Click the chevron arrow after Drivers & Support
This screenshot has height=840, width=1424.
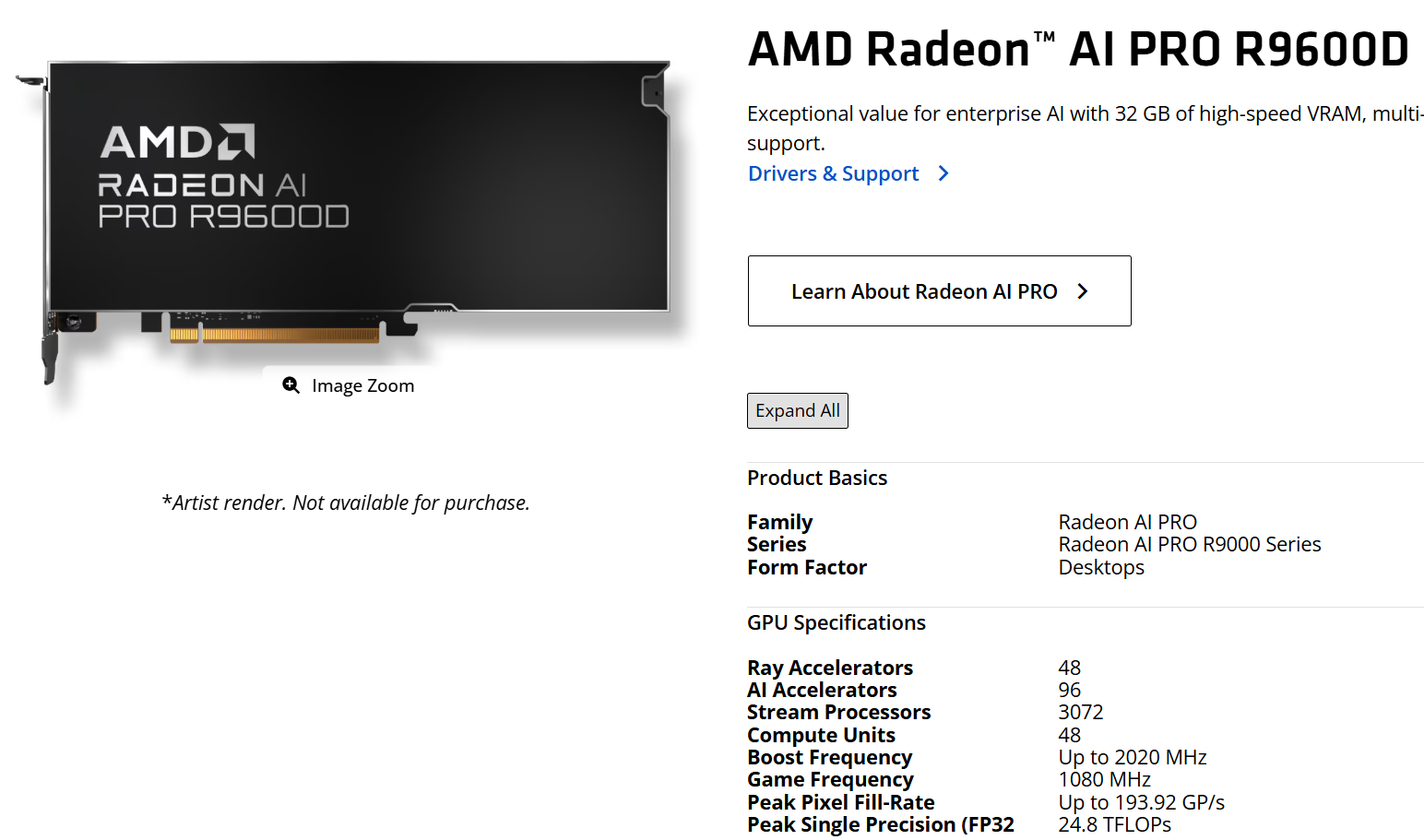(943, 173)
